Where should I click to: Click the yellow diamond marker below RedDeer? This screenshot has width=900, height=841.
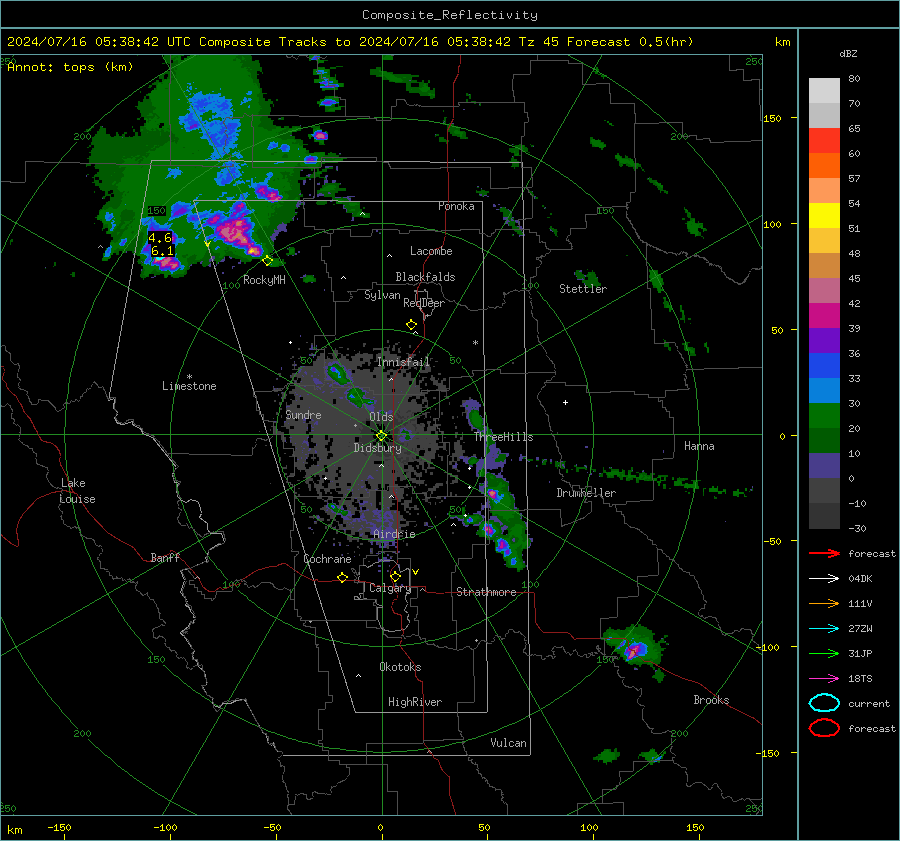pyautogui.click(x=412, y=325)
